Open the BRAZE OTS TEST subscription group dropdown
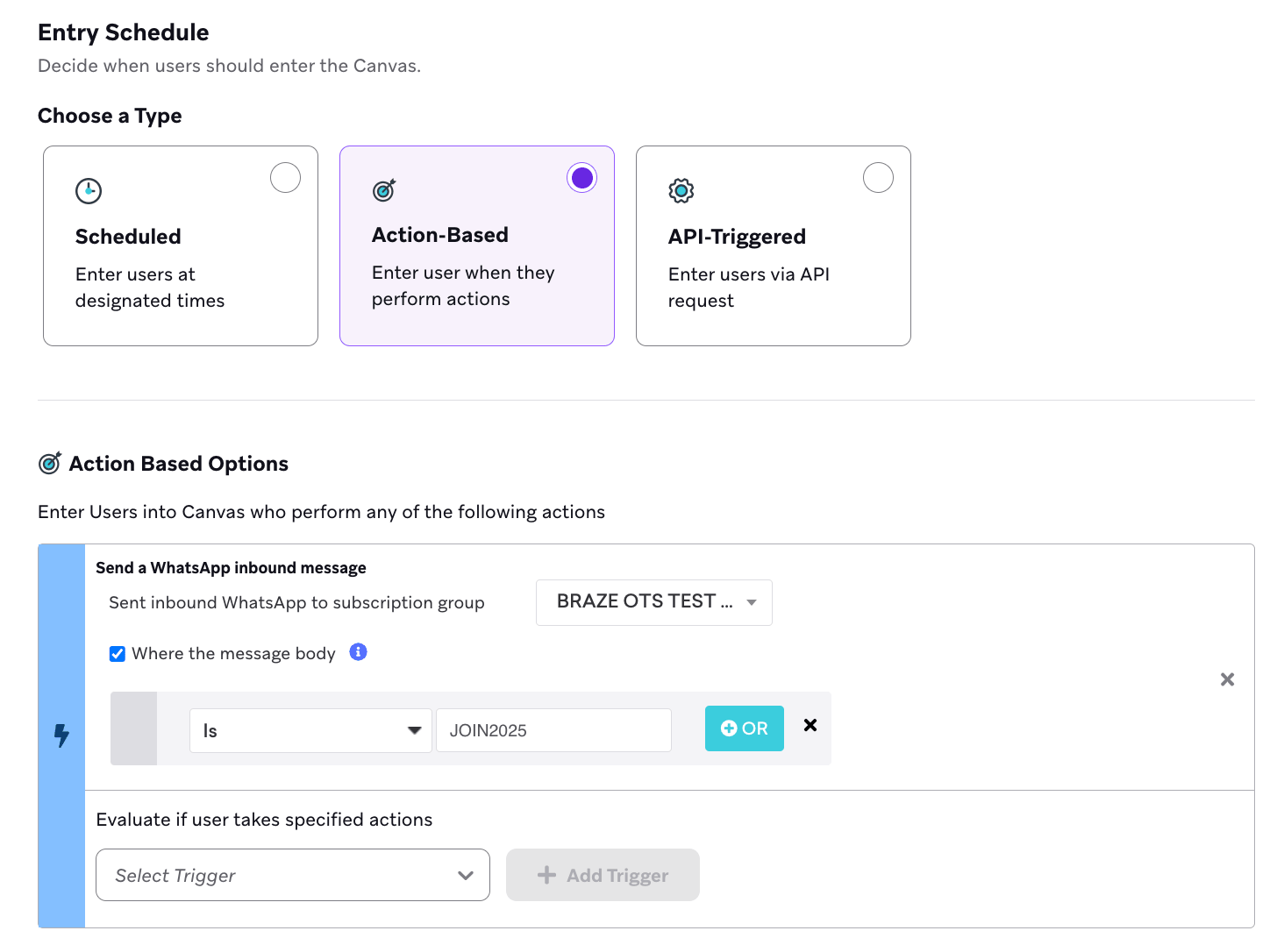 (x=654, y=602)
